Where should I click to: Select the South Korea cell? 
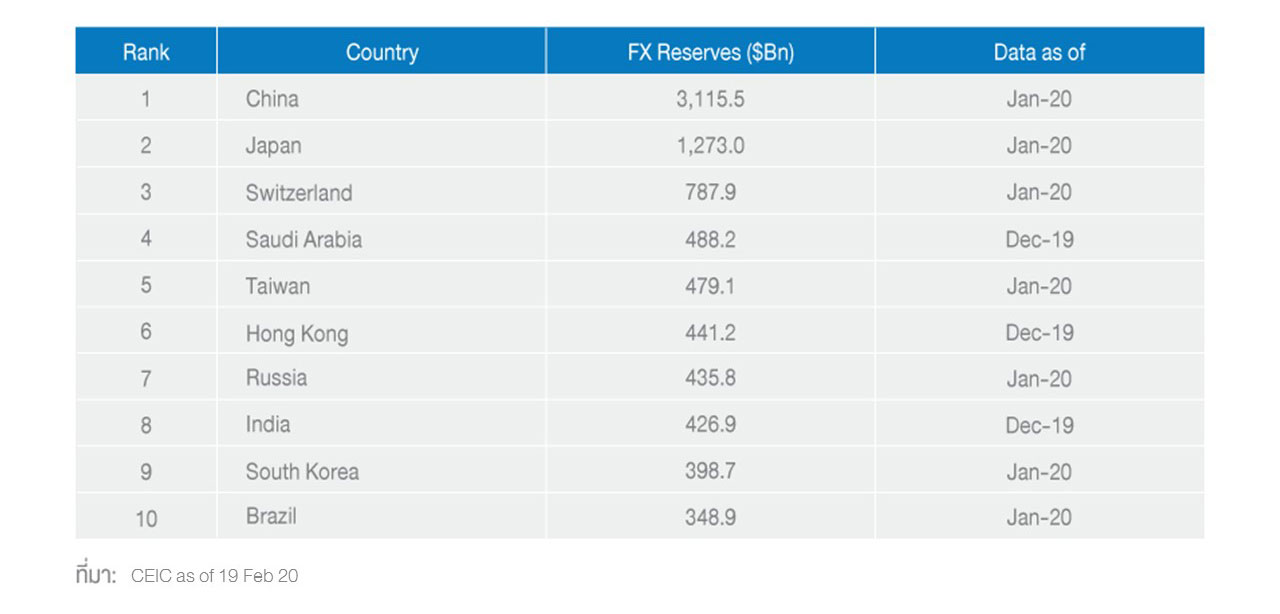click(x=302, y=471)
